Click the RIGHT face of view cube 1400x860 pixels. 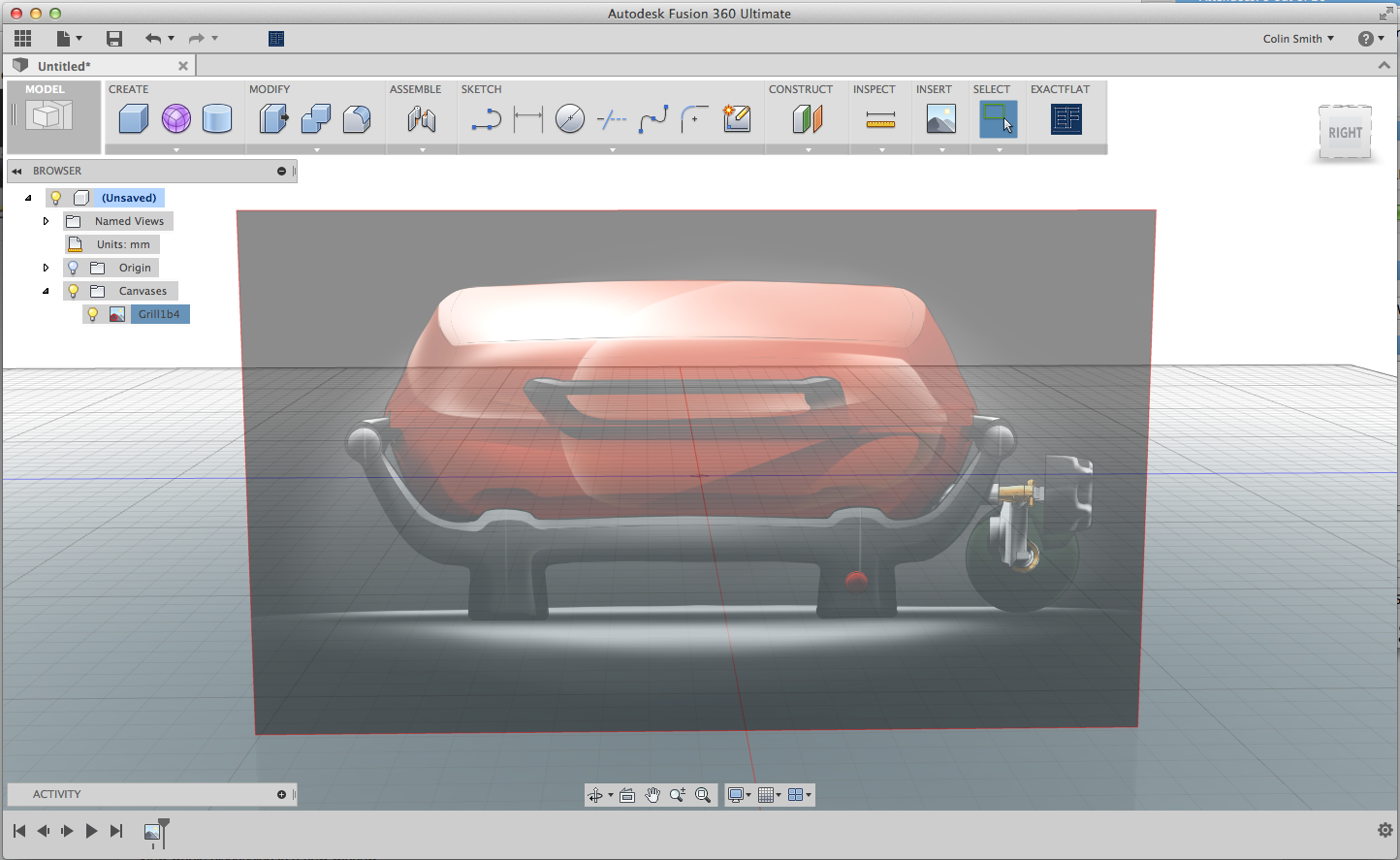1345,133
